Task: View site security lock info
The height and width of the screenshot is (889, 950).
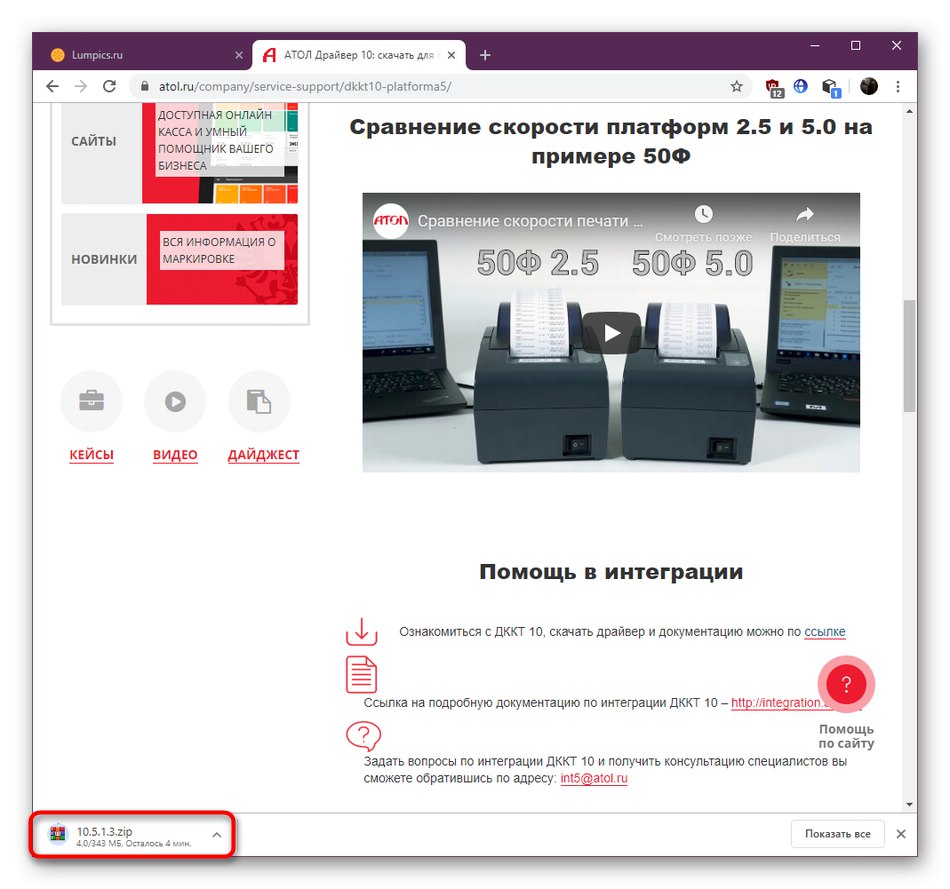Action: [144, 87]
